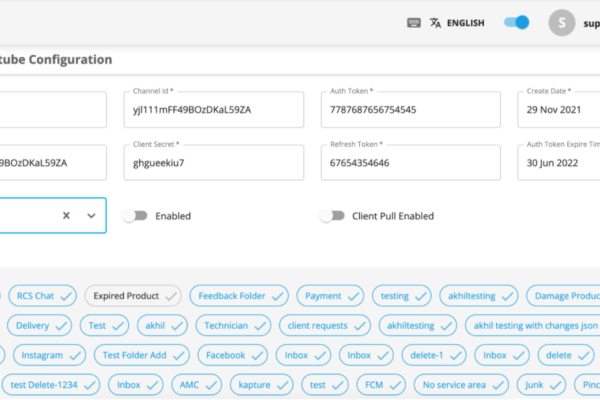Select the Facebook folder chip

point(233,355)
